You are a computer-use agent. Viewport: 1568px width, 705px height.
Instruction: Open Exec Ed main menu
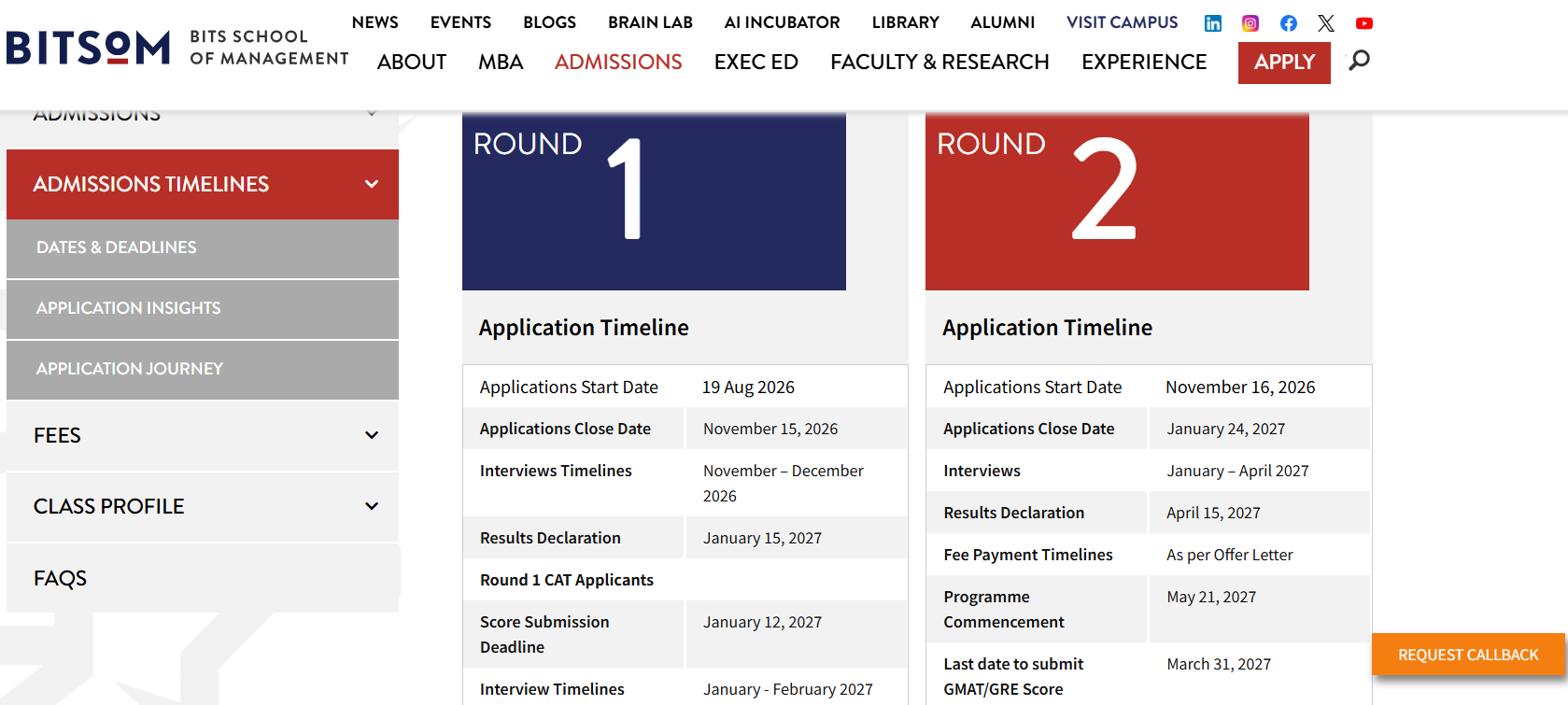756,63
